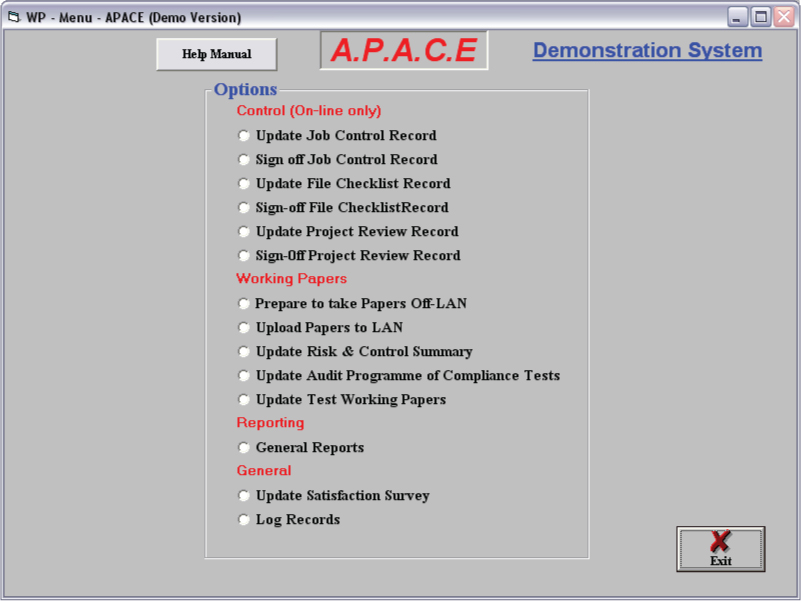Choose Update File Checklist Record
801x601 pixels.
[x=244, y=184]
